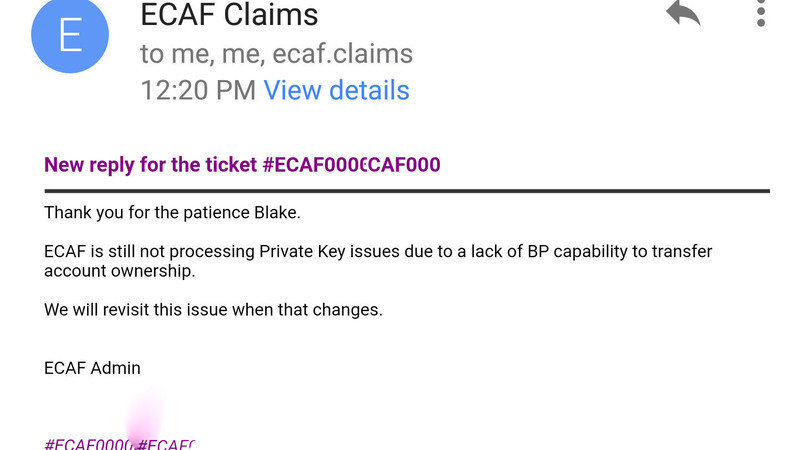Screen dimensions: 800x450
Task: Select the sender name ECAF Claims
Action: [x=229, y=15]
